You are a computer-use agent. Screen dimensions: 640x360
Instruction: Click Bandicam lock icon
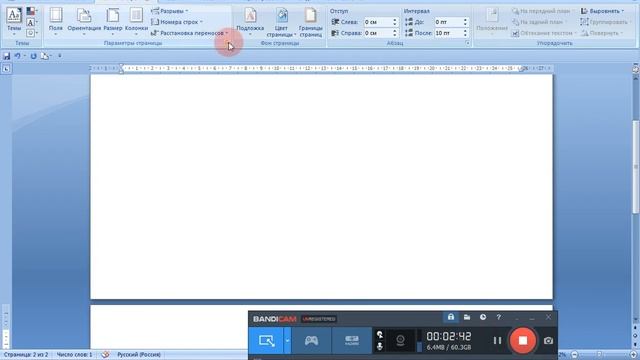[x=451, y=317]
